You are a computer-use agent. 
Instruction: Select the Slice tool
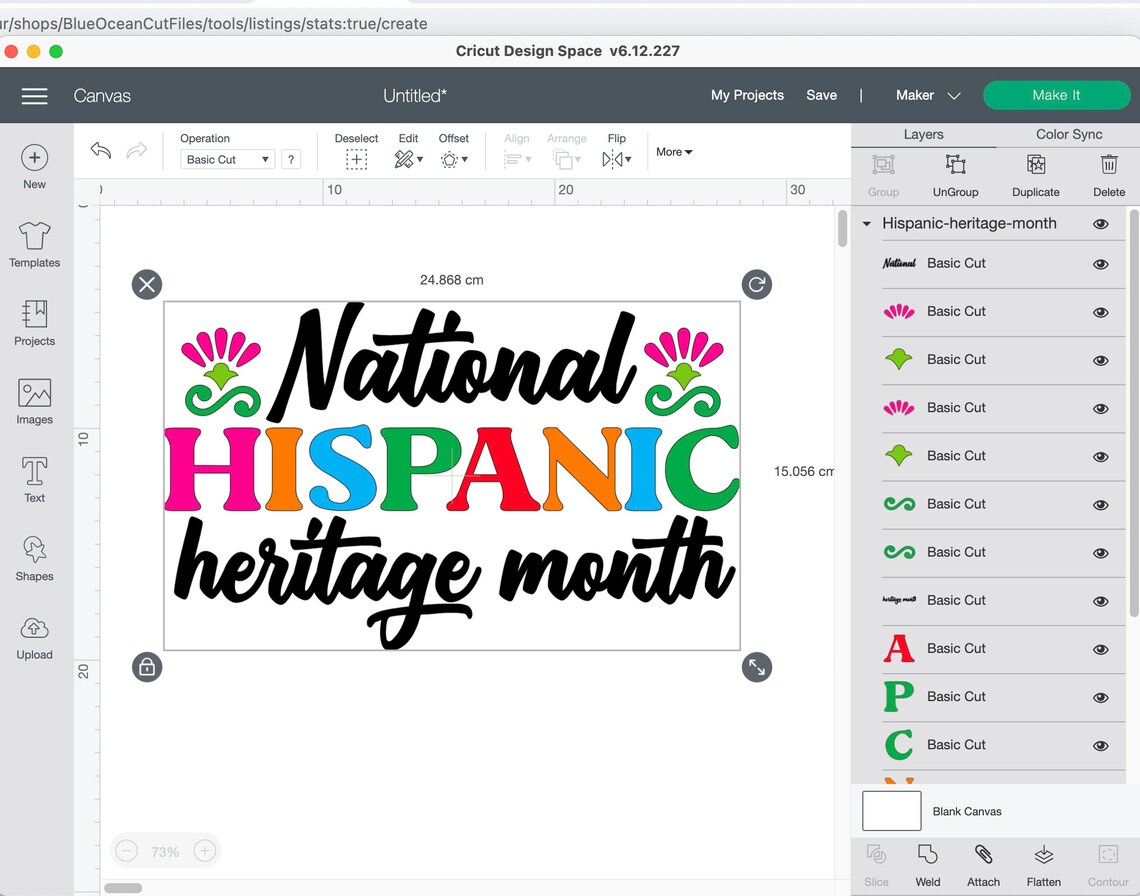(x=876, y=860)
